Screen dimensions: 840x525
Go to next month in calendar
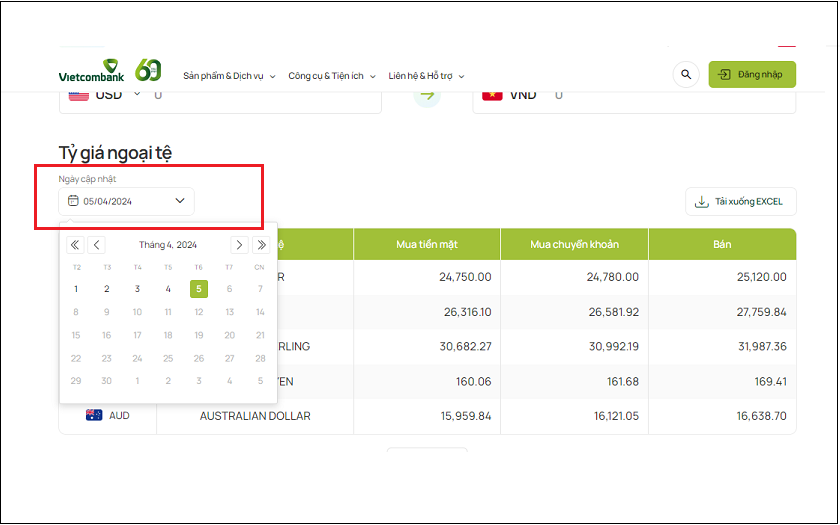(239, 245)
